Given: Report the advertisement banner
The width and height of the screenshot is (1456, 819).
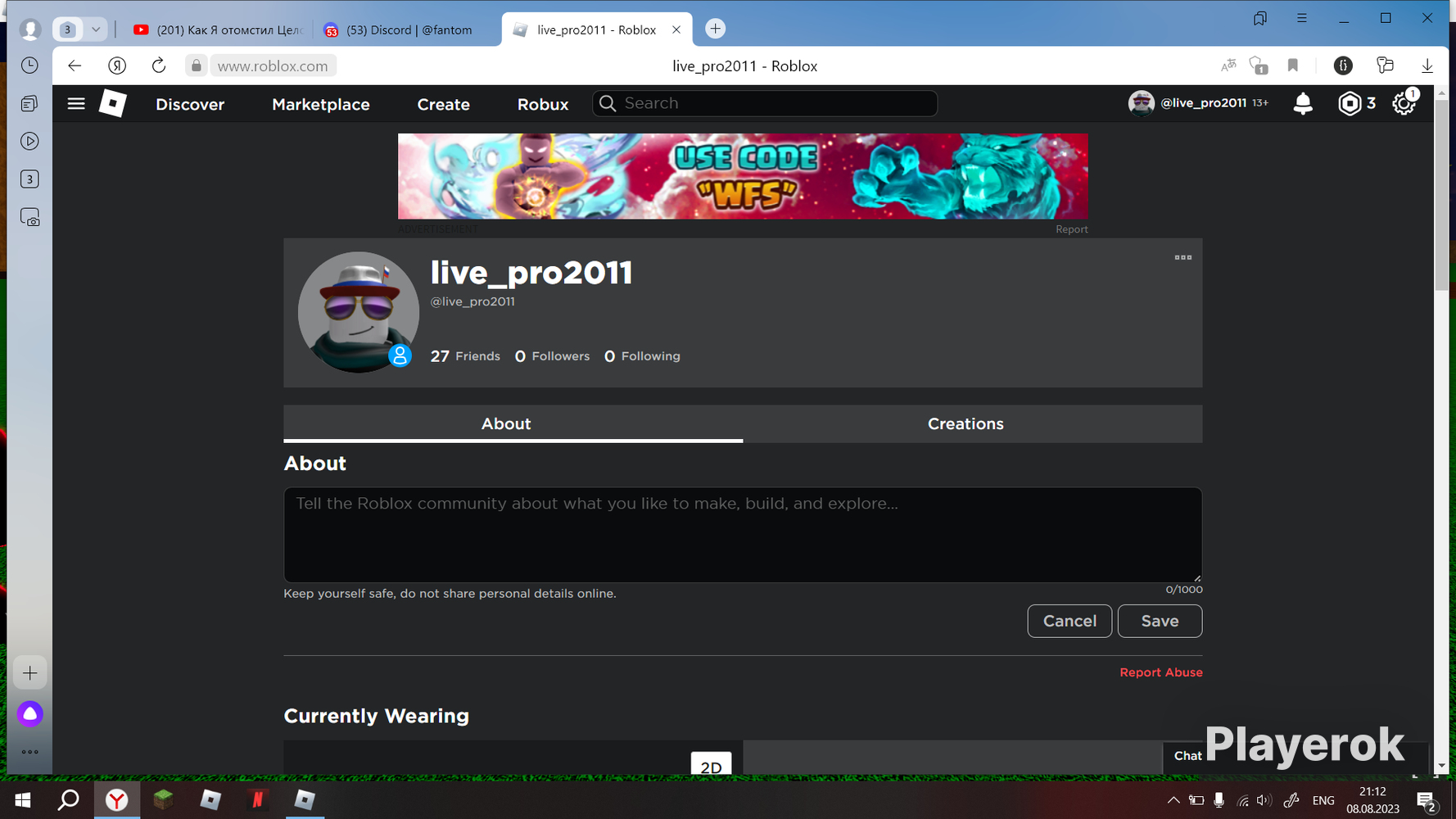Looking at the screenshot, I should (x=1071, y=229).
